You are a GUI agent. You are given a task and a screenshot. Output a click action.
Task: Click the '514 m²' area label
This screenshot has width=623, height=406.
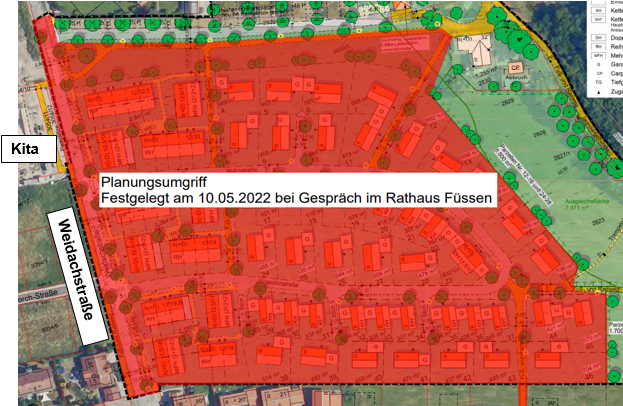pyautogui.click(x=270, y=377)
